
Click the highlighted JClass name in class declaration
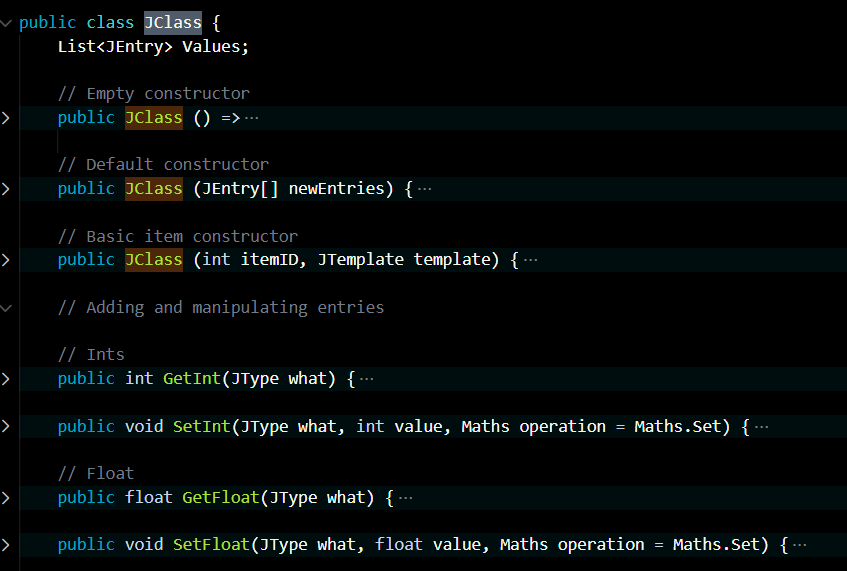(172, 22)
